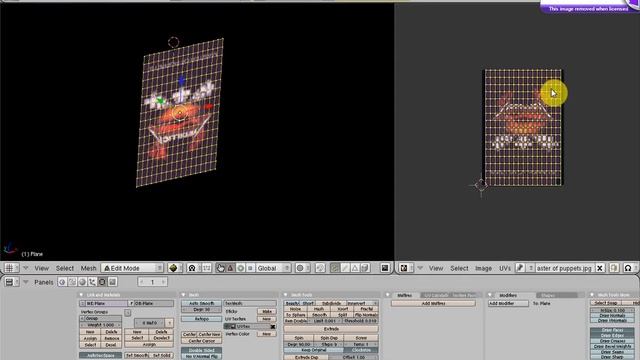Switch to Editing context icon in Panels

pyautogui.click(x=102, y=282)
